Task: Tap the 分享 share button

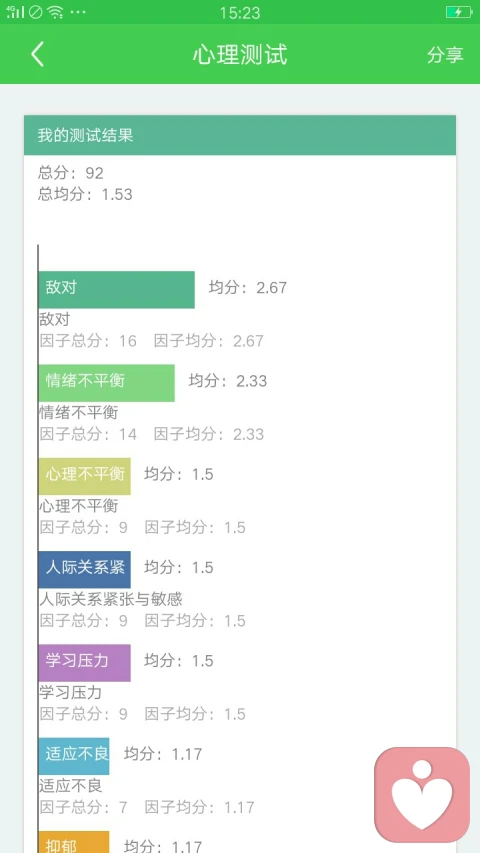Action: pyautogui.click(x=445, y=55)
